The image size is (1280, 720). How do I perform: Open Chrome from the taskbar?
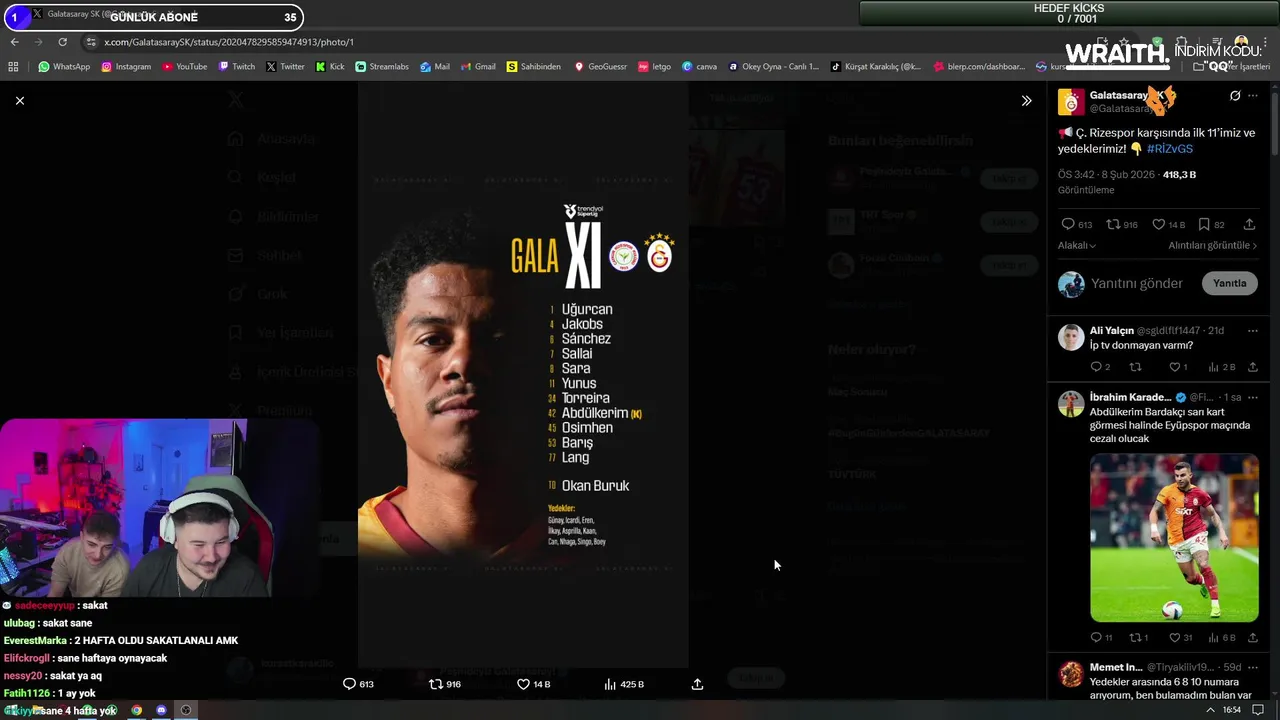137,710
